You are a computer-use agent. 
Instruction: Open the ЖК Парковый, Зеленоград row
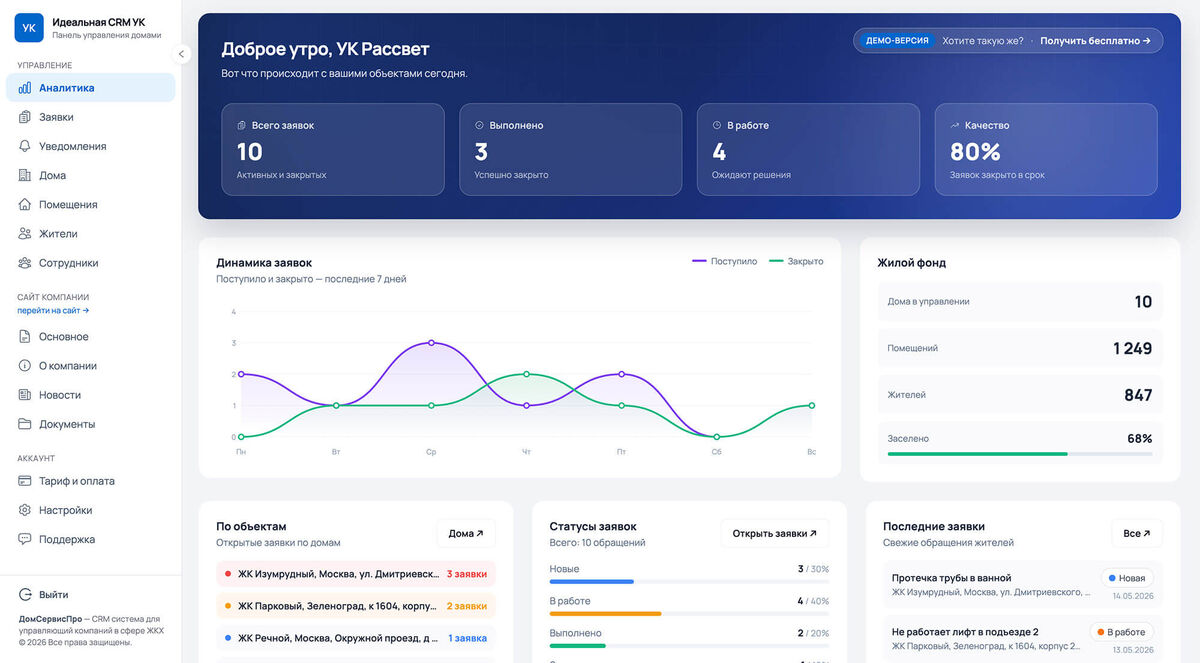tap(356, 606)
